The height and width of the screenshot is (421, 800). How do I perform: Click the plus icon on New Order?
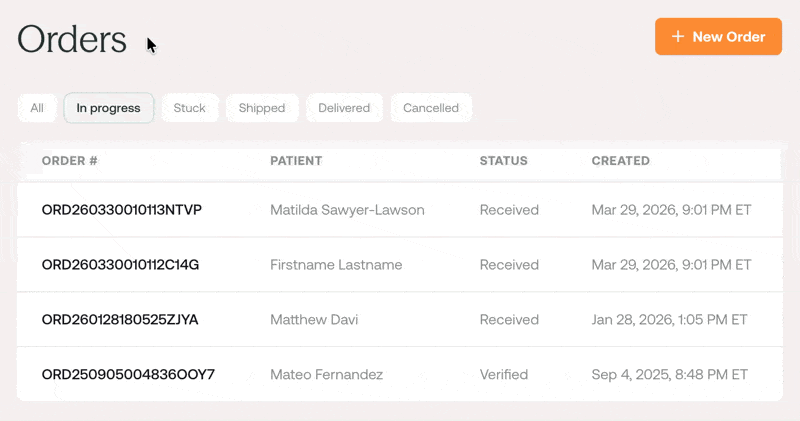tap(678, 37)
